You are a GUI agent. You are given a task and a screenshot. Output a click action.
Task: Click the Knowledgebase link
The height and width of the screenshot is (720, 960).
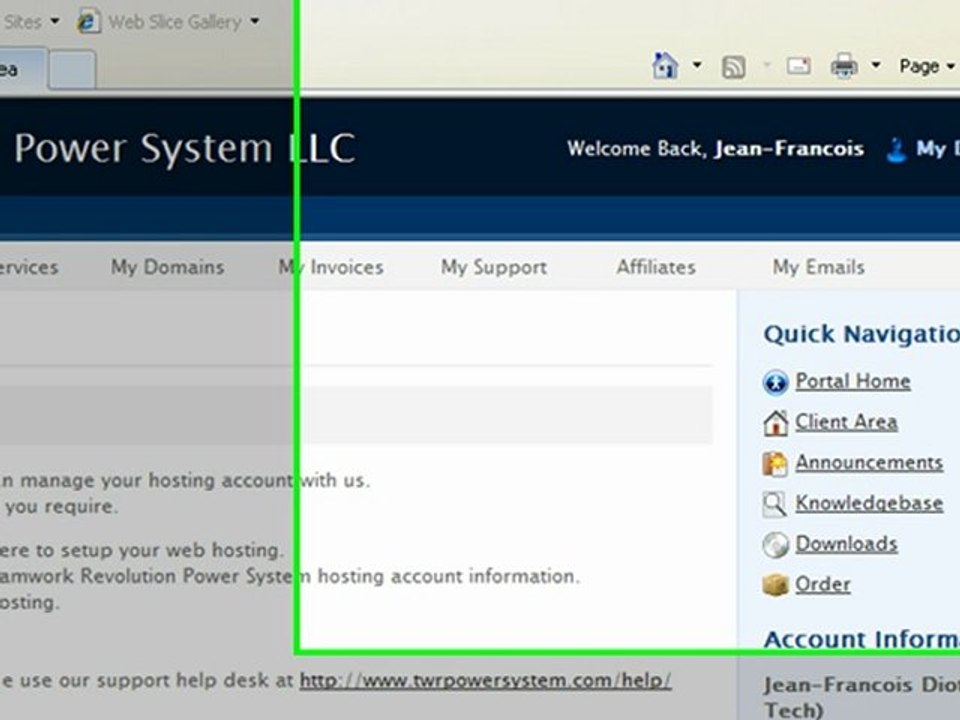click(x=869, y=503)
